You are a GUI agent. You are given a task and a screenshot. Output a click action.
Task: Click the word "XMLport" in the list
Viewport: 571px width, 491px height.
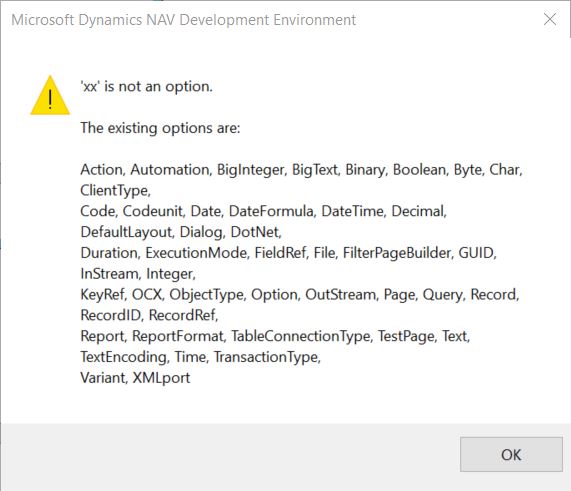click(x=161, y=378)
